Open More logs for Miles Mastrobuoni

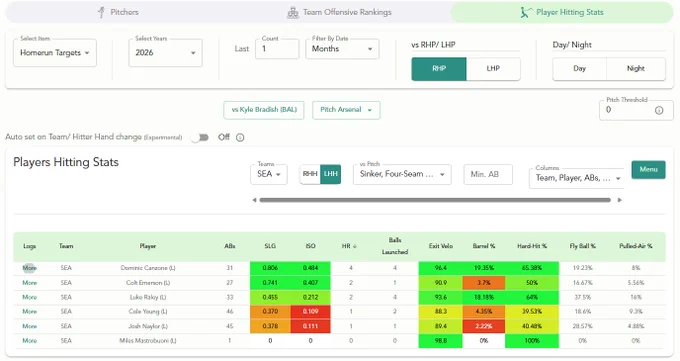[x=29, y=341]
